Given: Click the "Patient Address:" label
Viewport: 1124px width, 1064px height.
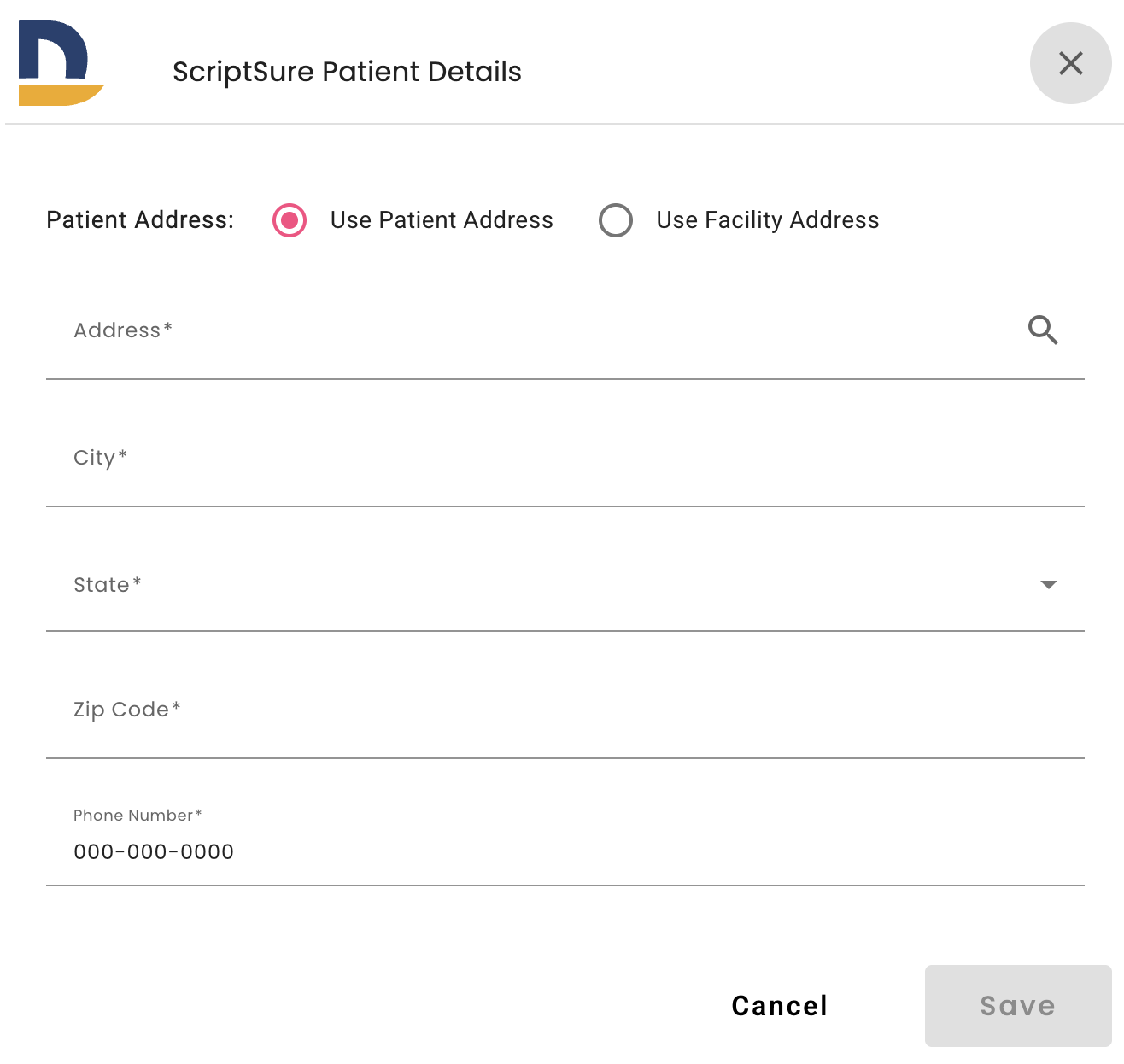Looking at the screenshot, I should 140,220.
